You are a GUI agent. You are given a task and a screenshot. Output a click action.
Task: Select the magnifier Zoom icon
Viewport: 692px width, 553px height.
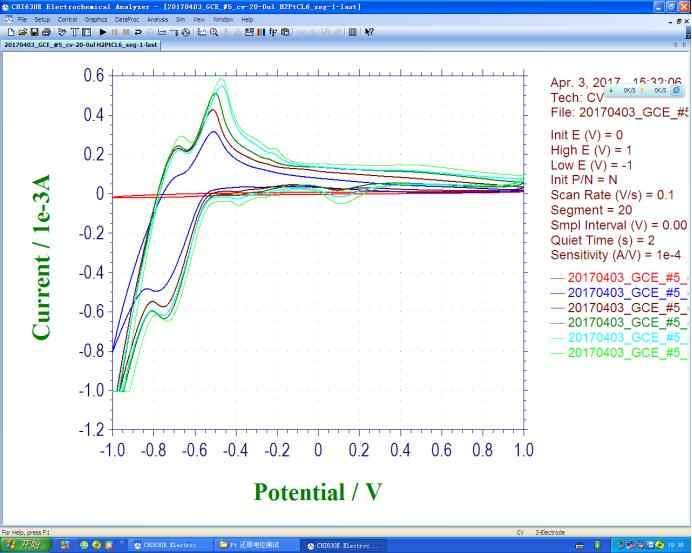tap(214, 32)
